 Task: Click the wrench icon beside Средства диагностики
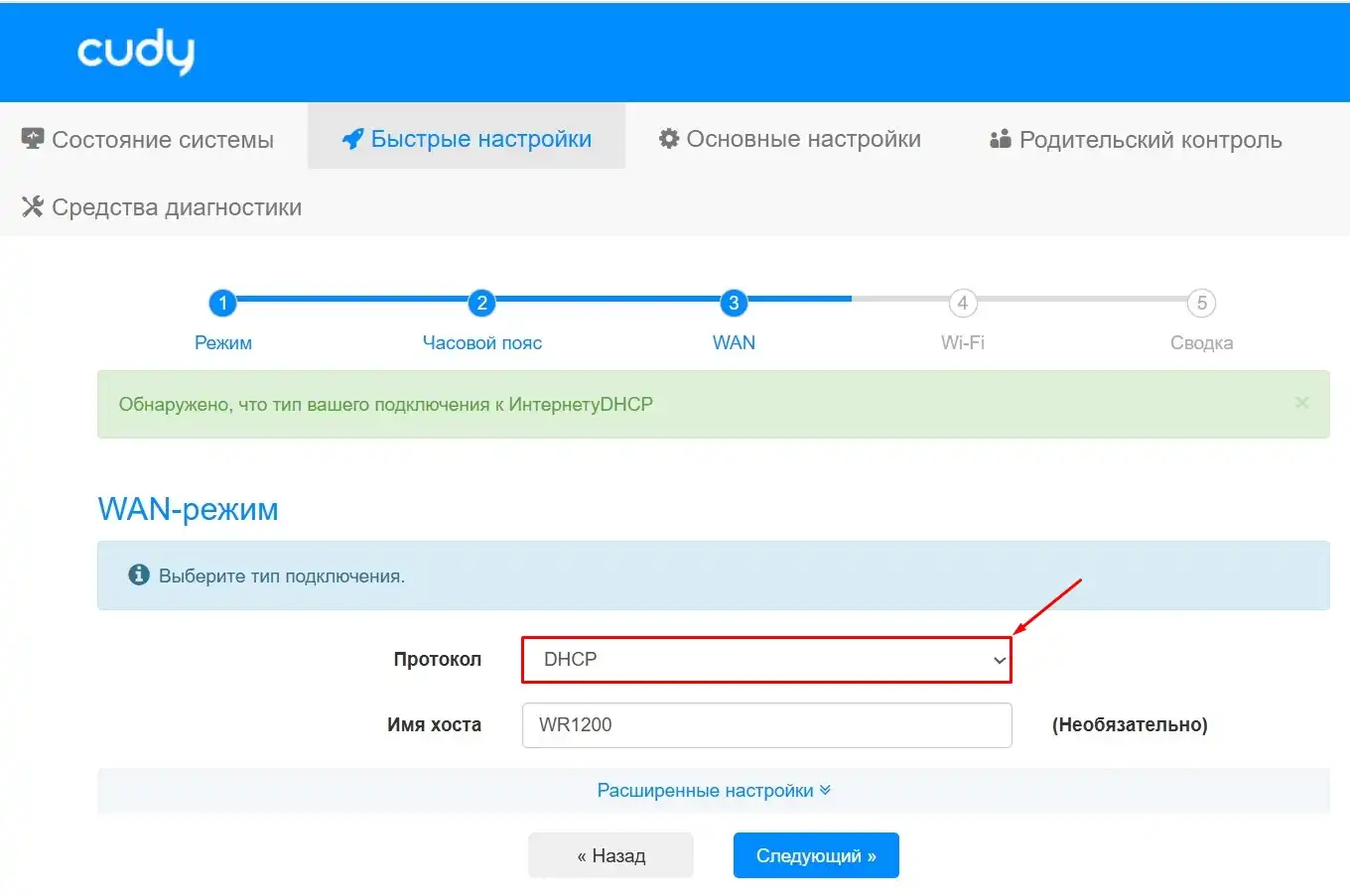click(33, 206)
